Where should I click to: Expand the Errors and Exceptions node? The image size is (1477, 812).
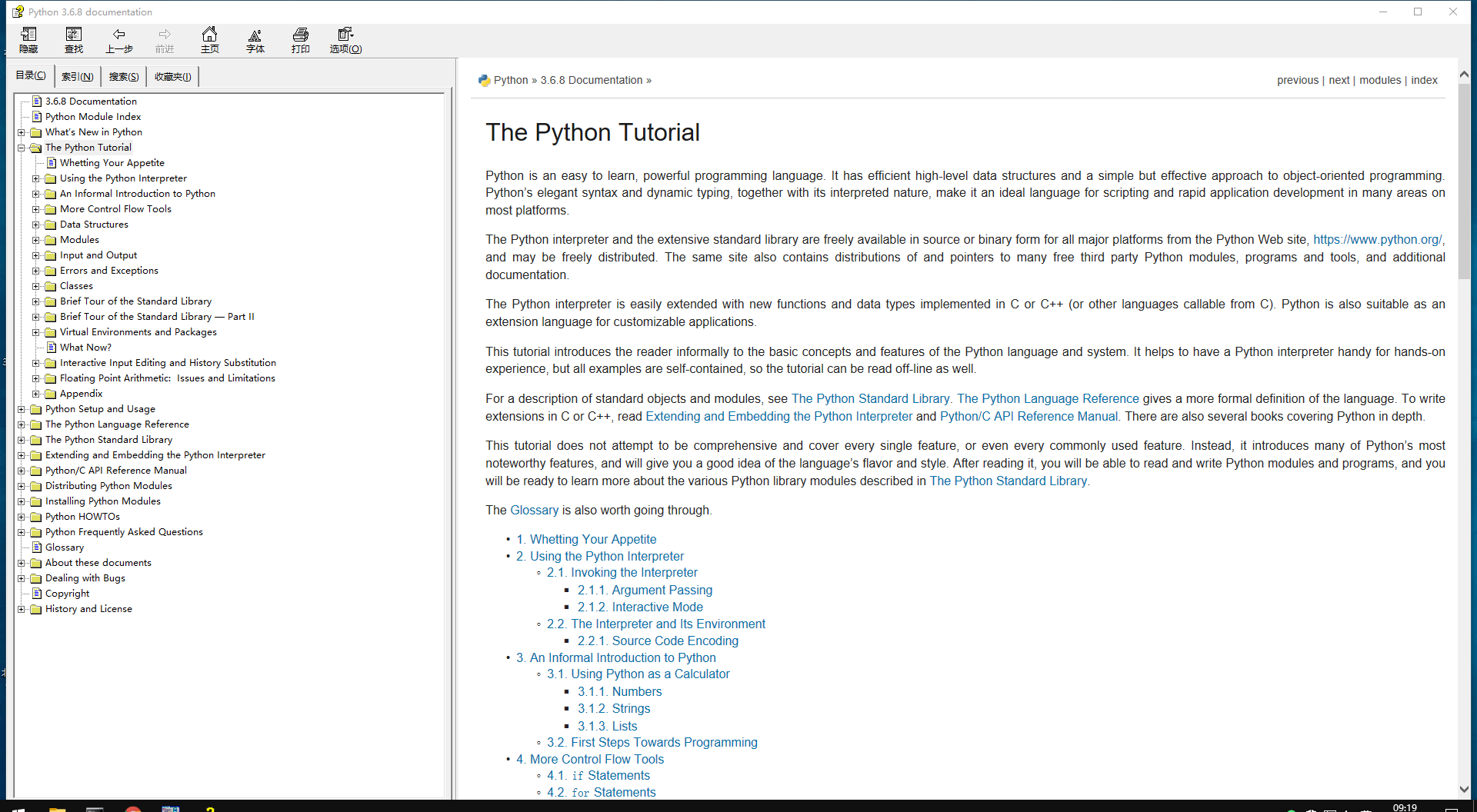tap(36, 271)
